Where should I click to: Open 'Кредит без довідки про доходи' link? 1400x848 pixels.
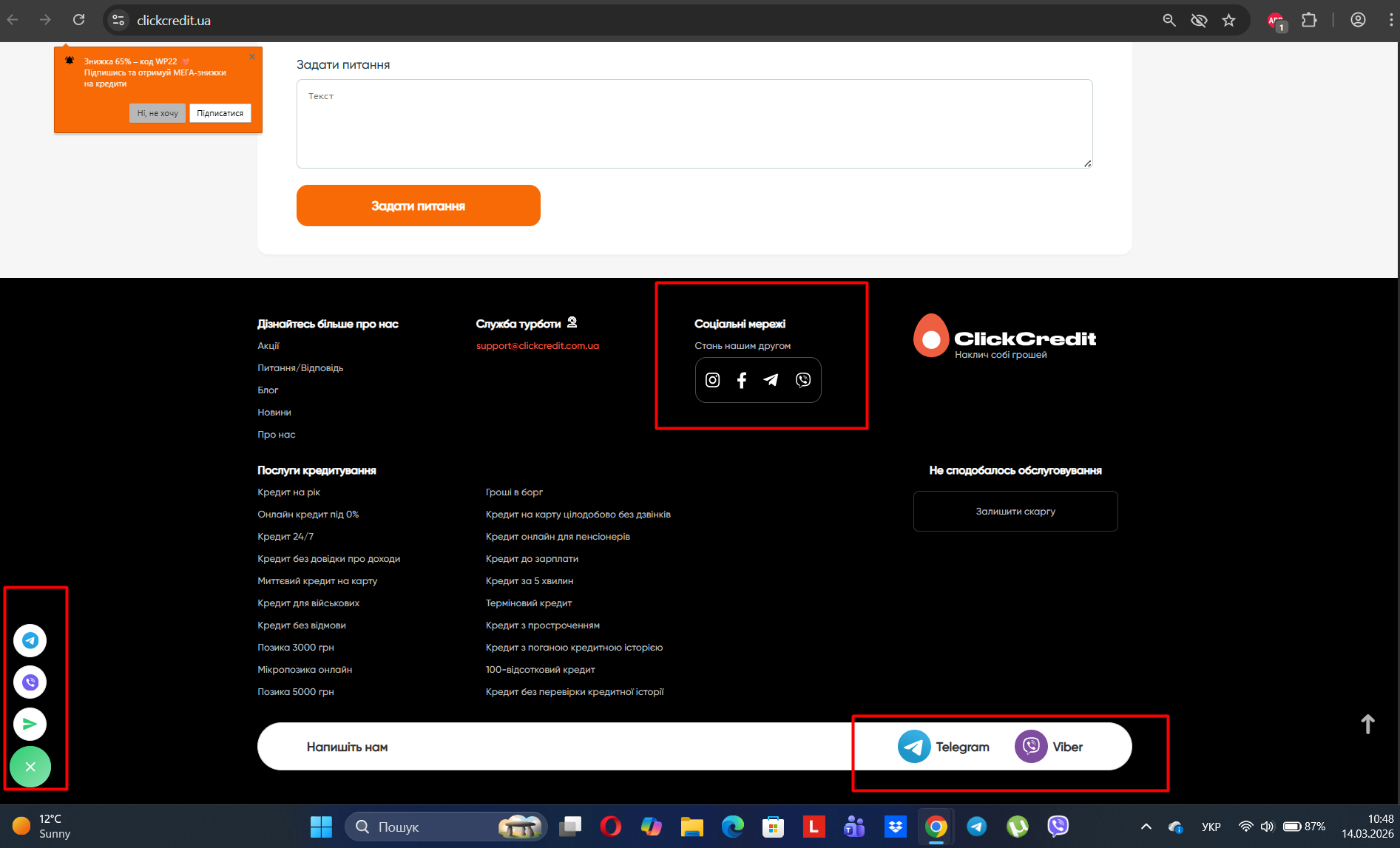click(x=329, y=559)
